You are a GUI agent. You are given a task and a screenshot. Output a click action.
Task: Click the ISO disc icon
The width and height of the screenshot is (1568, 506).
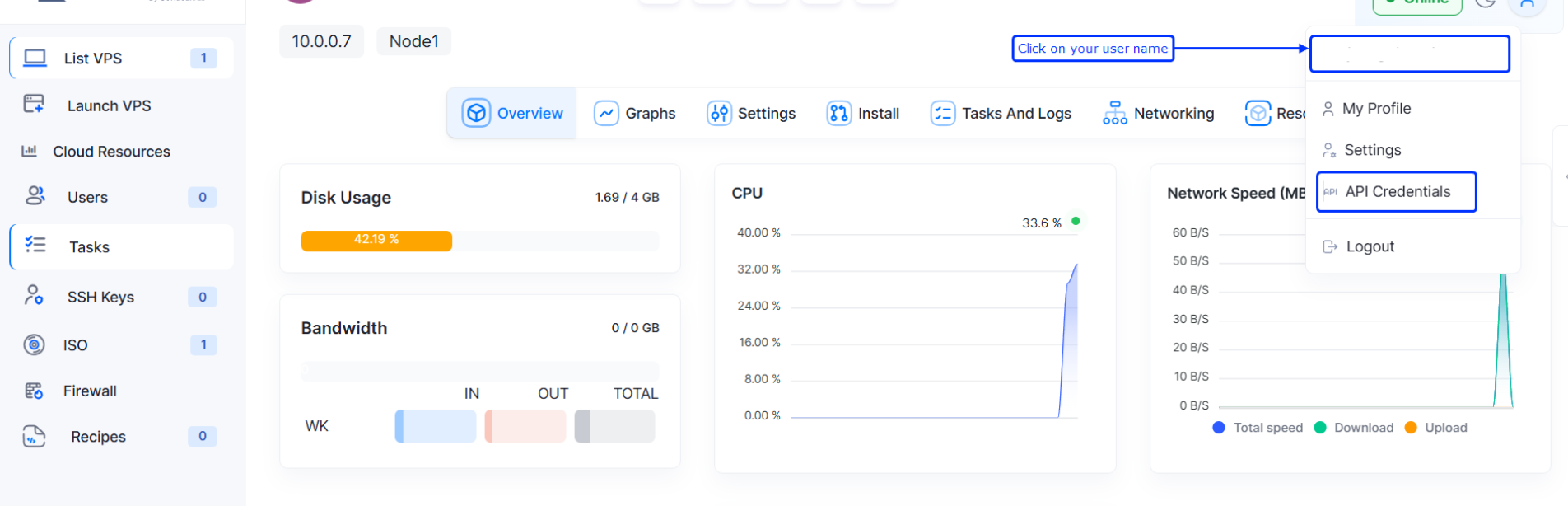coord(34,344)
